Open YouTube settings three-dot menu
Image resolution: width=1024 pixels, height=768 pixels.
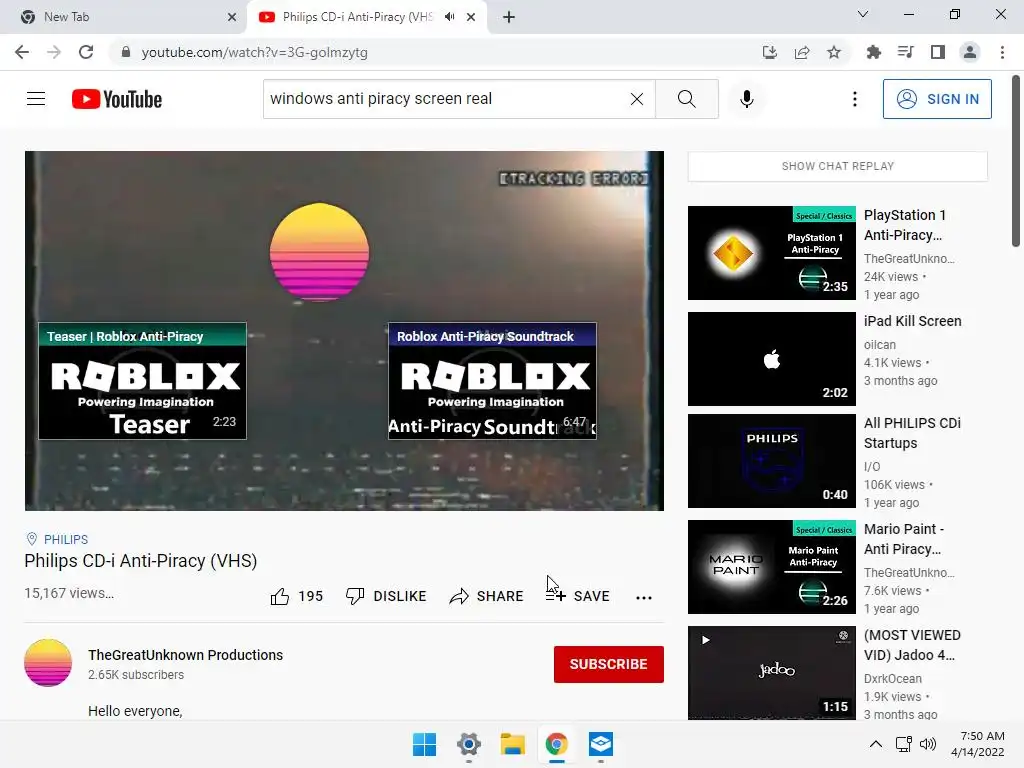(x=854, y=99)
